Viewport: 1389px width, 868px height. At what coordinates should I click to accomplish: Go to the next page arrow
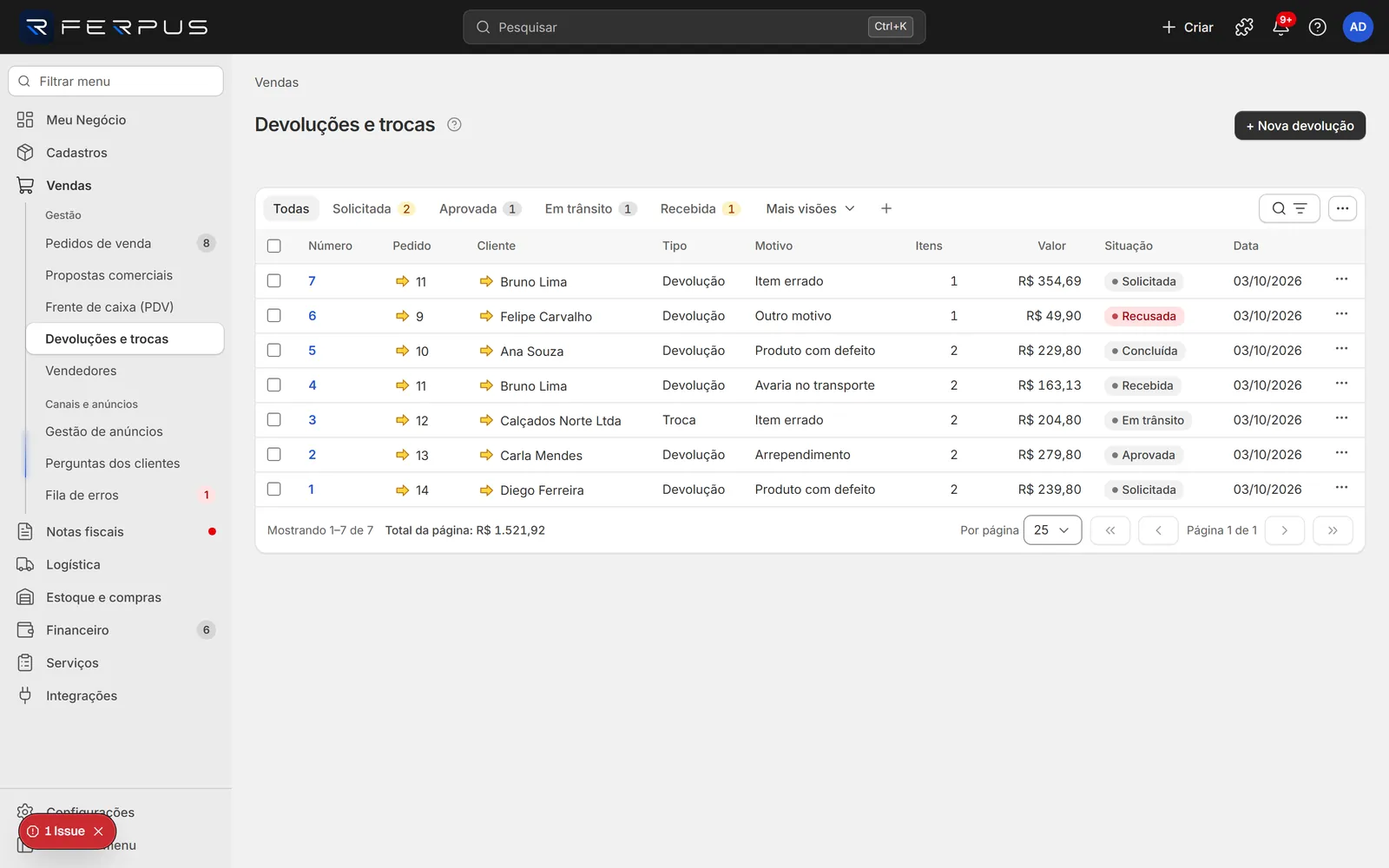(x=1284, y=530)
